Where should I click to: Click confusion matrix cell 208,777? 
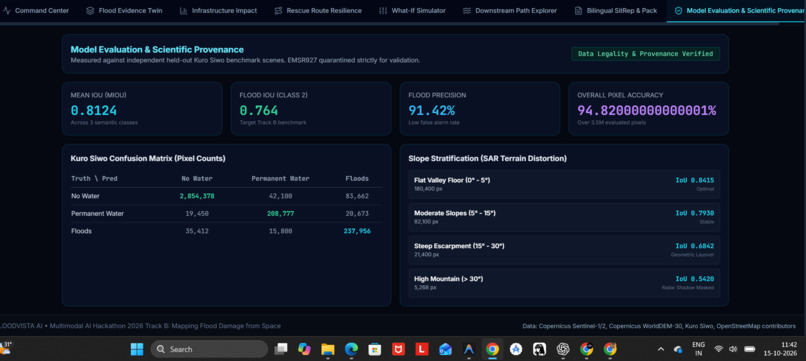pyautogui.click(x=281, y=213)
